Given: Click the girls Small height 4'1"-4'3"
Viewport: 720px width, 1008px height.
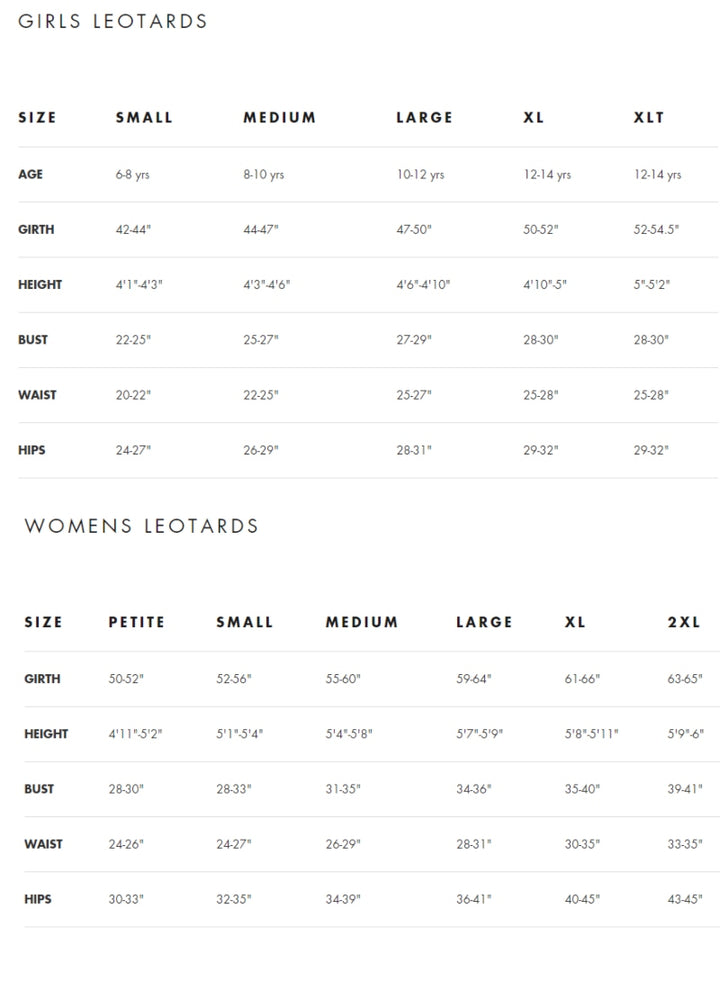Looking at the screenshot, I should click(139, 285).
